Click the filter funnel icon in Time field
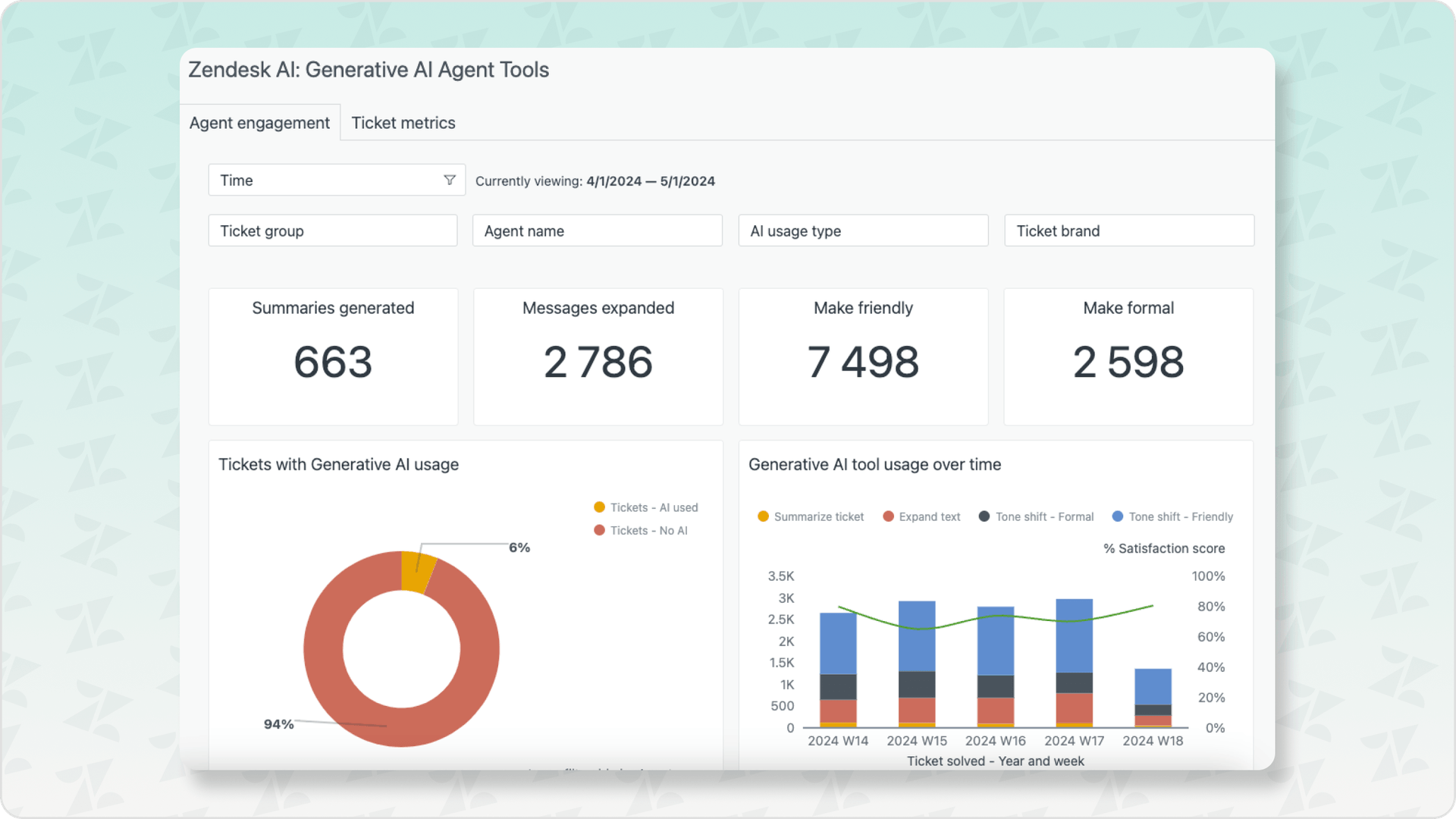This screenshot has height=819, width=1456. pyautogui.click(x=450, y=180)
